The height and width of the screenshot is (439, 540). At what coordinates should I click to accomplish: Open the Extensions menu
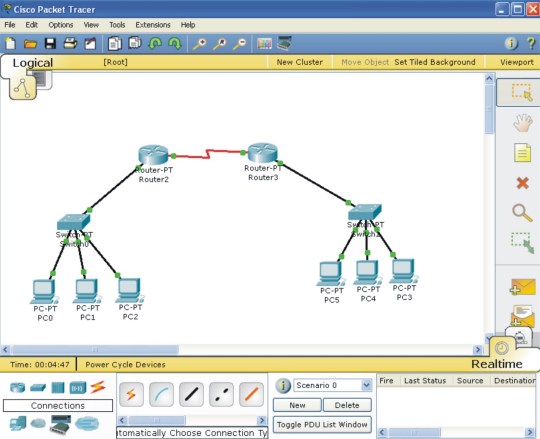[153, 25]
